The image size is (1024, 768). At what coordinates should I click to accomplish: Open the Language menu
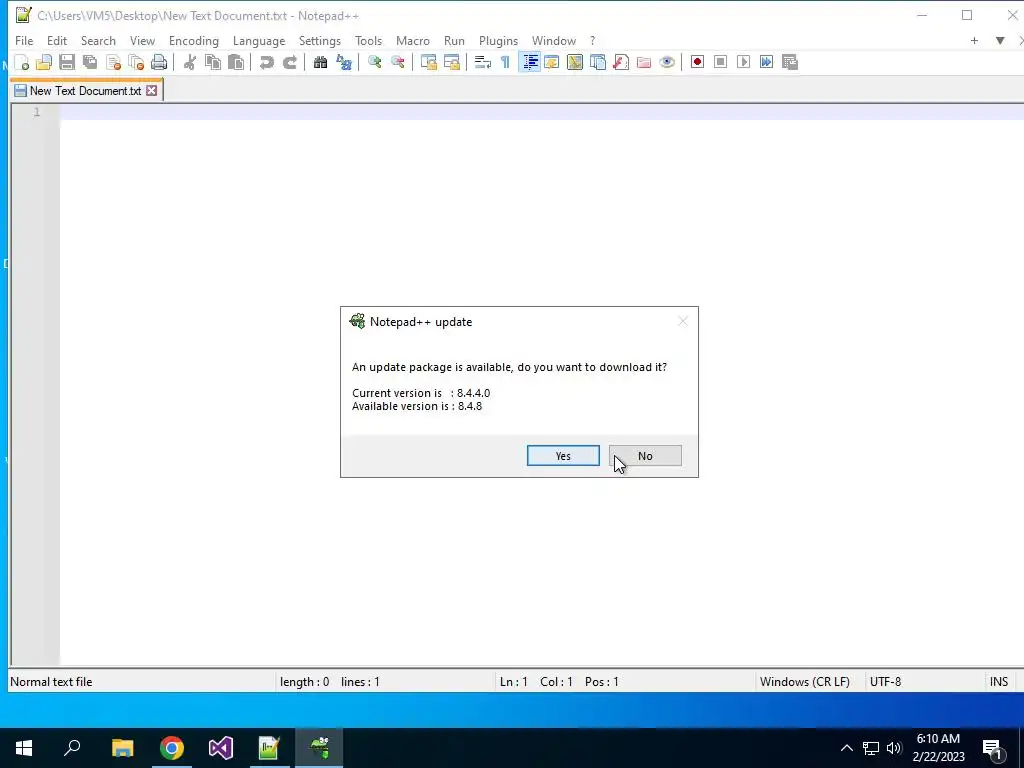[x=259, y=40]
